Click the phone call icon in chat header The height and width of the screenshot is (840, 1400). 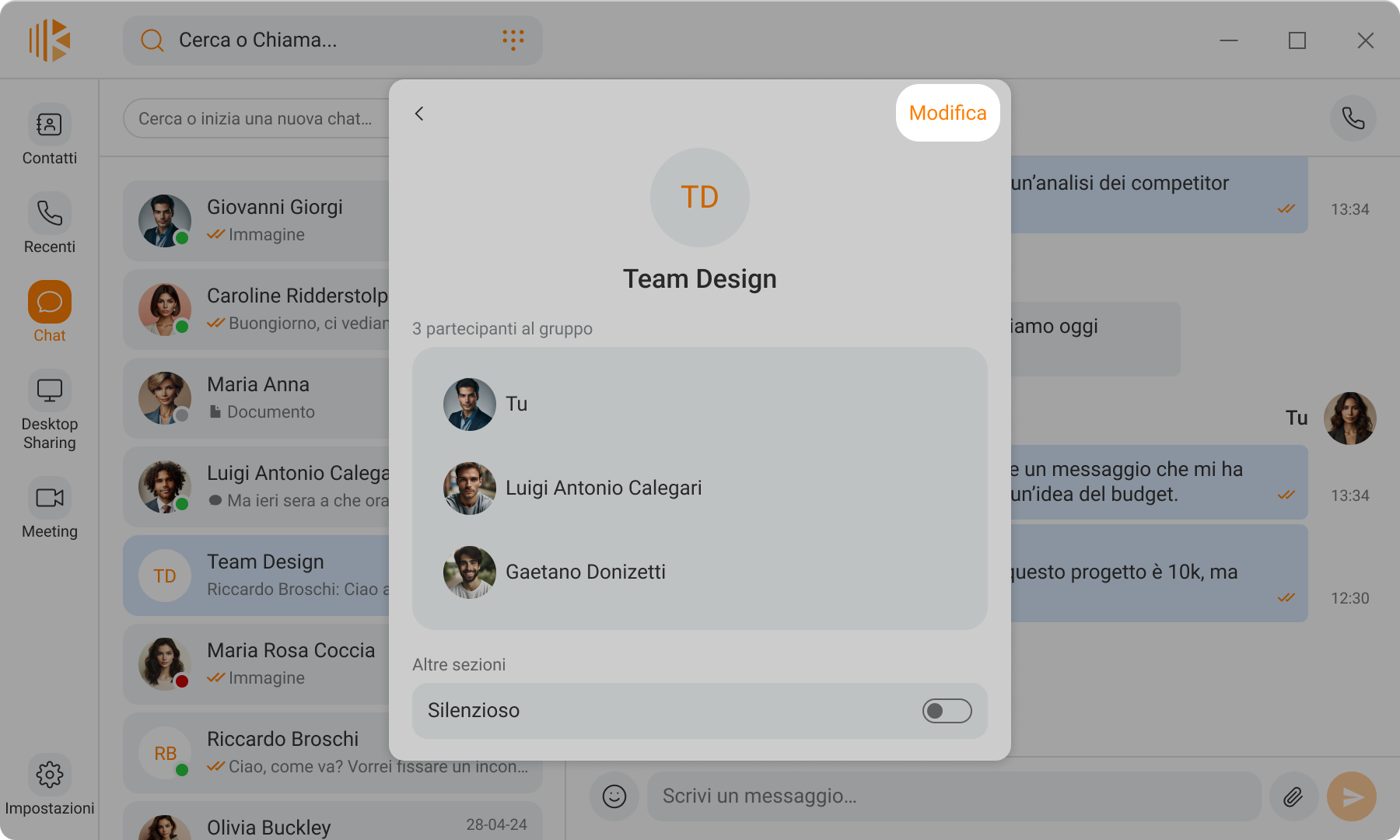(1353, 118)
